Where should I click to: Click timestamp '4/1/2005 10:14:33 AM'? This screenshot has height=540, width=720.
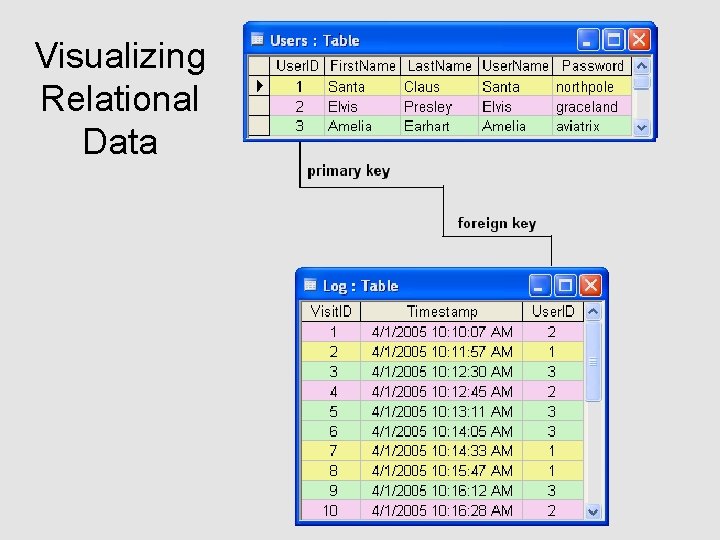click(x=442, y=450)
